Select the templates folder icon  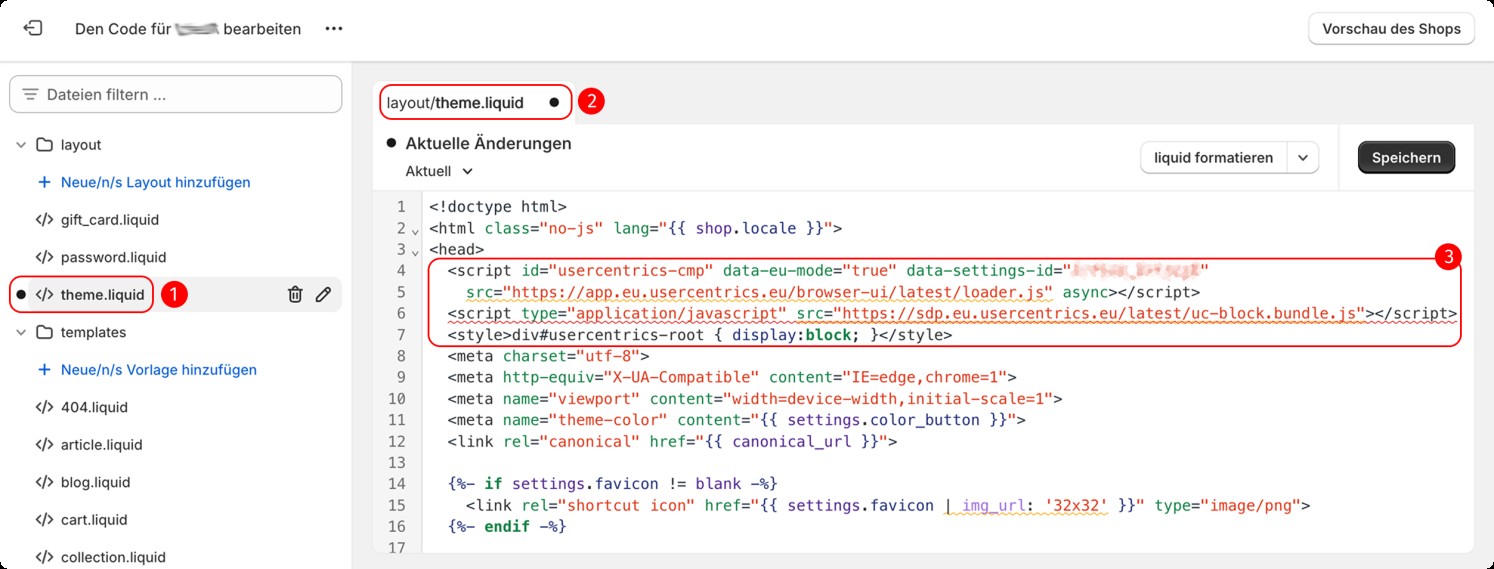[44, 332]
